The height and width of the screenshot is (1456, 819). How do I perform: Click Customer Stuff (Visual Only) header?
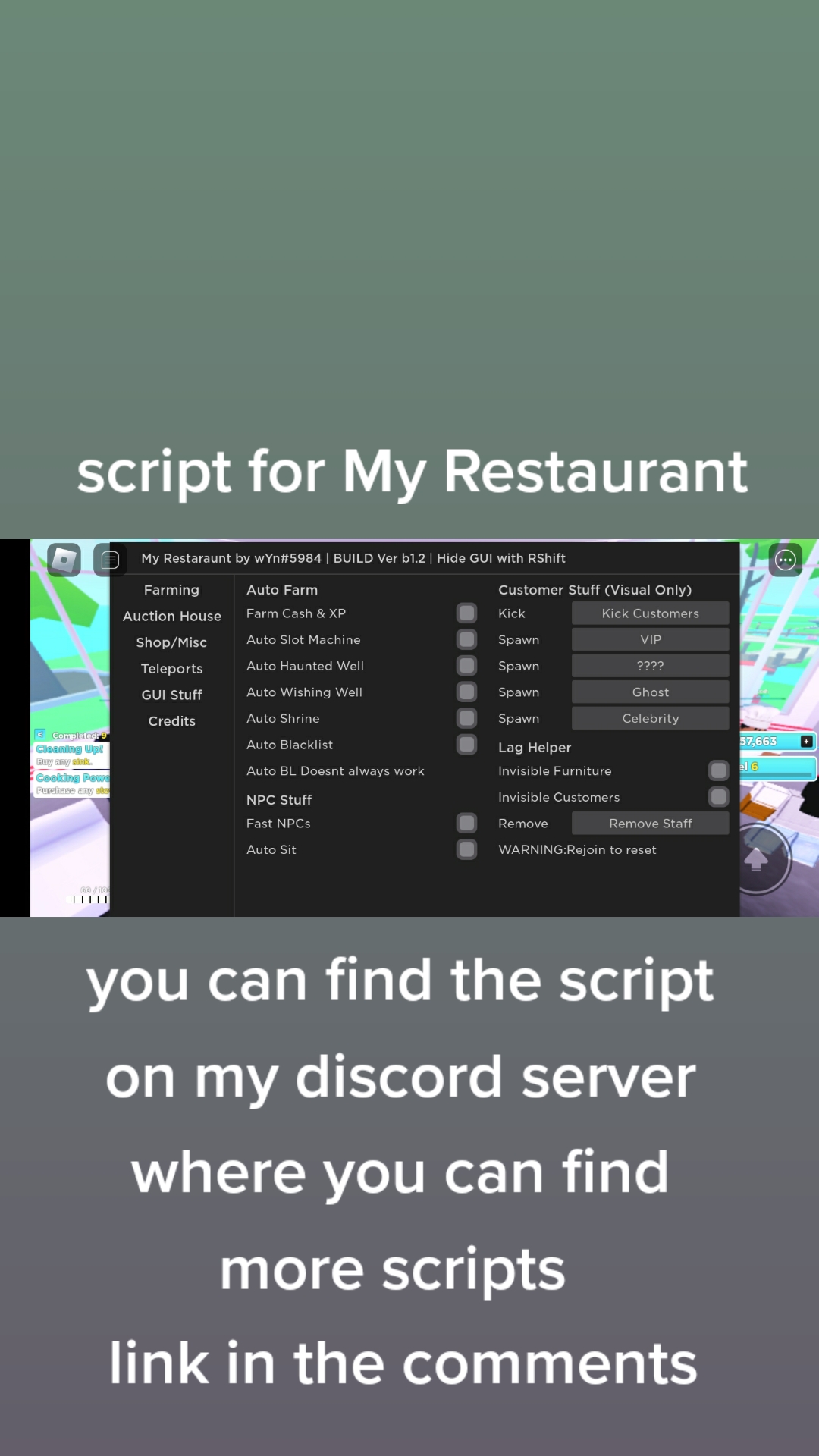pos(595,590)
